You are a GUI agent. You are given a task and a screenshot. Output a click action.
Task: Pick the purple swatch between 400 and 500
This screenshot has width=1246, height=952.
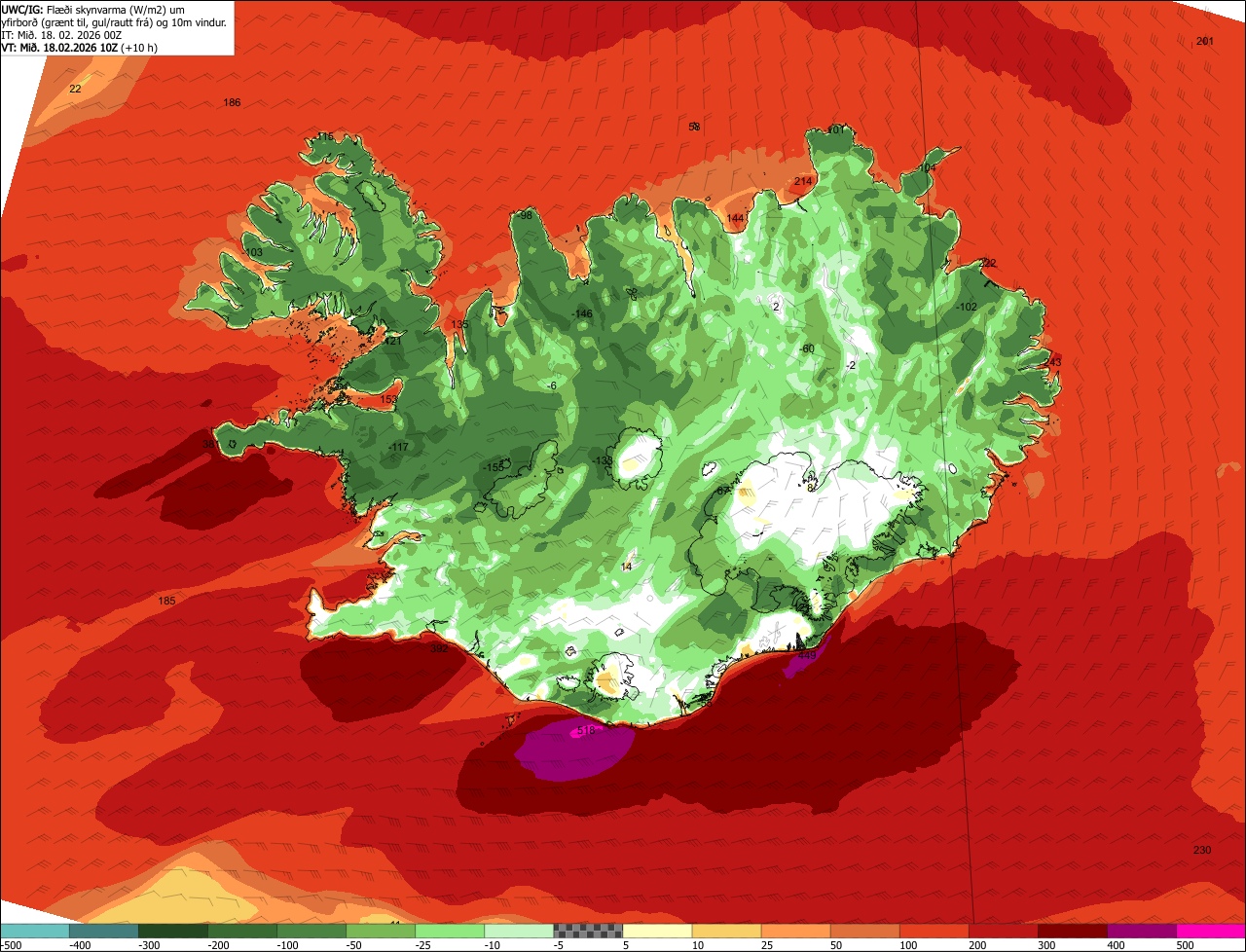pos(1140,931)
